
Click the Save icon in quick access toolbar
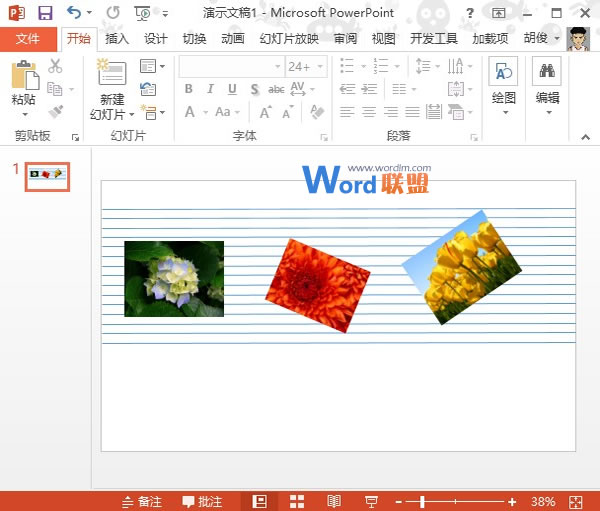(45, 13)
